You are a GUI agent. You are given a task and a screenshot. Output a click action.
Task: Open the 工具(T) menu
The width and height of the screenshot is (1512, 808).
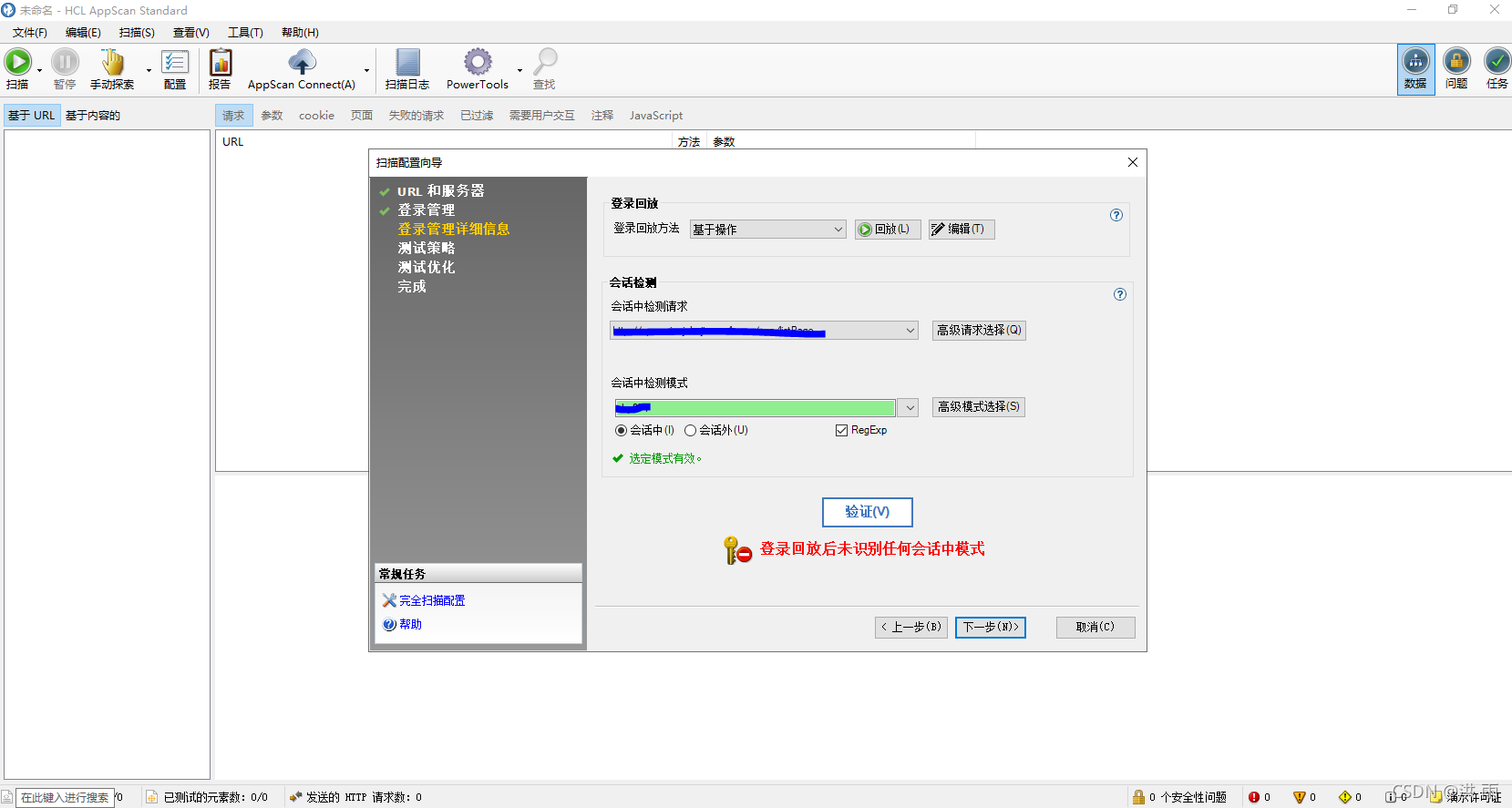[x=245, y=33]
